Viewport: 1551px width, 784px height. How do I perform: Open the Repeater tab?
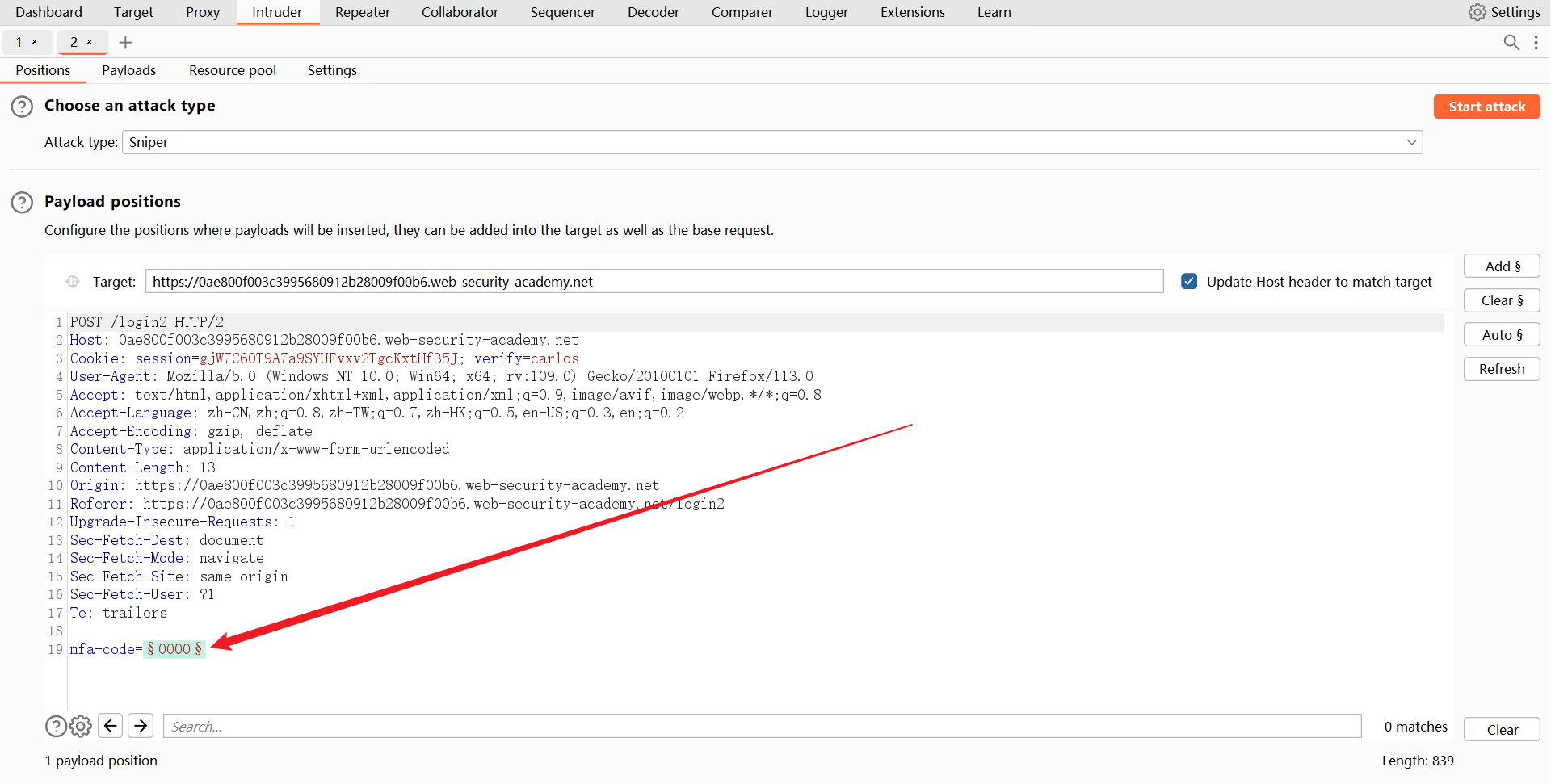362,12
